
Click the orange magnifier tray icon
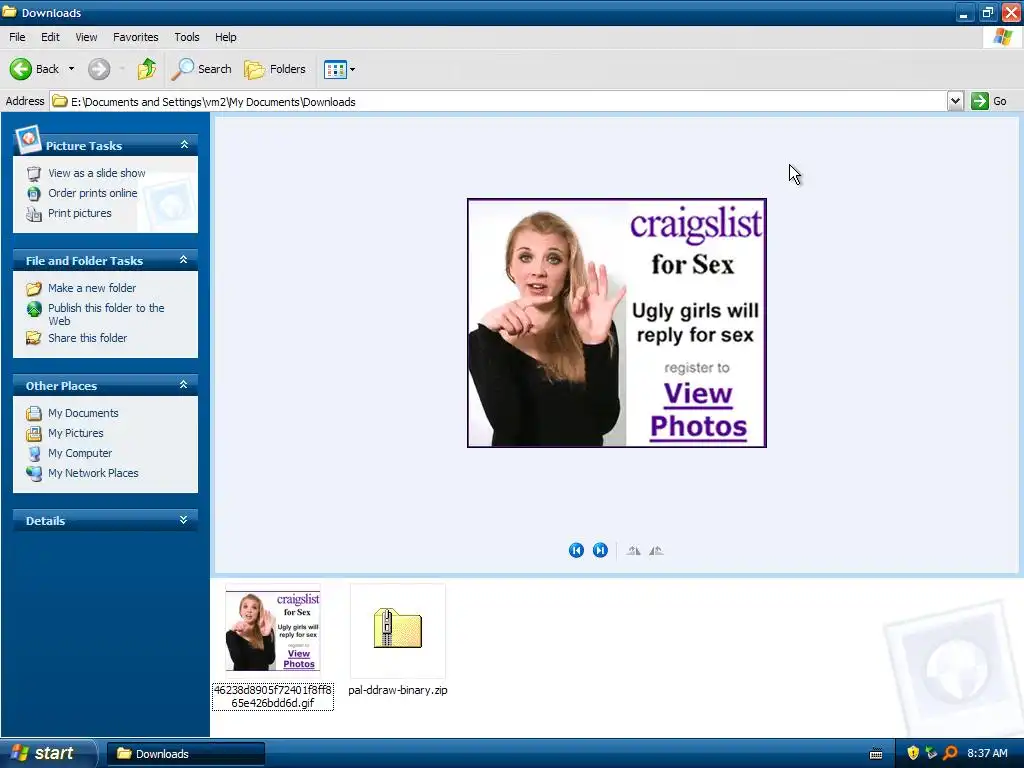[950, 753]
